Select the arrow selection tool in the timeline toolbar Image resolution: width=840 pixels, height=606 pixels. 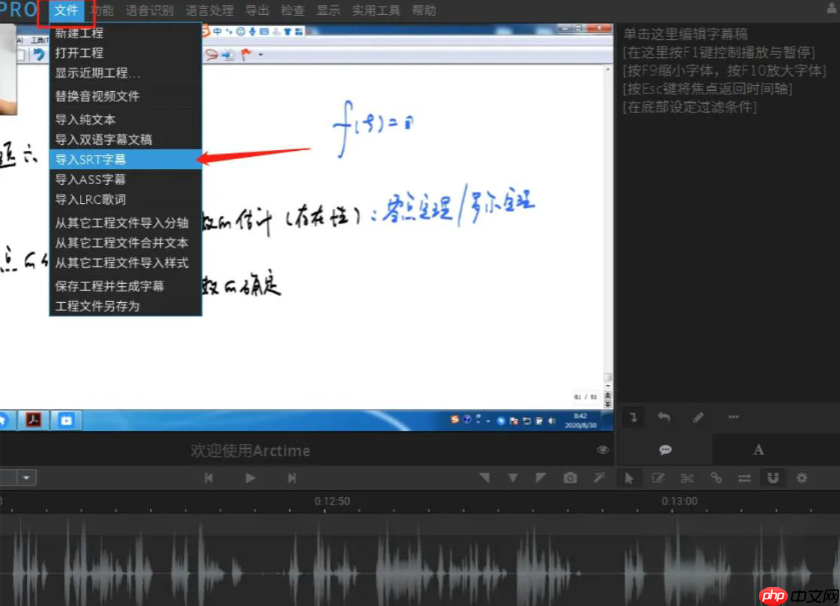(630, 478)
